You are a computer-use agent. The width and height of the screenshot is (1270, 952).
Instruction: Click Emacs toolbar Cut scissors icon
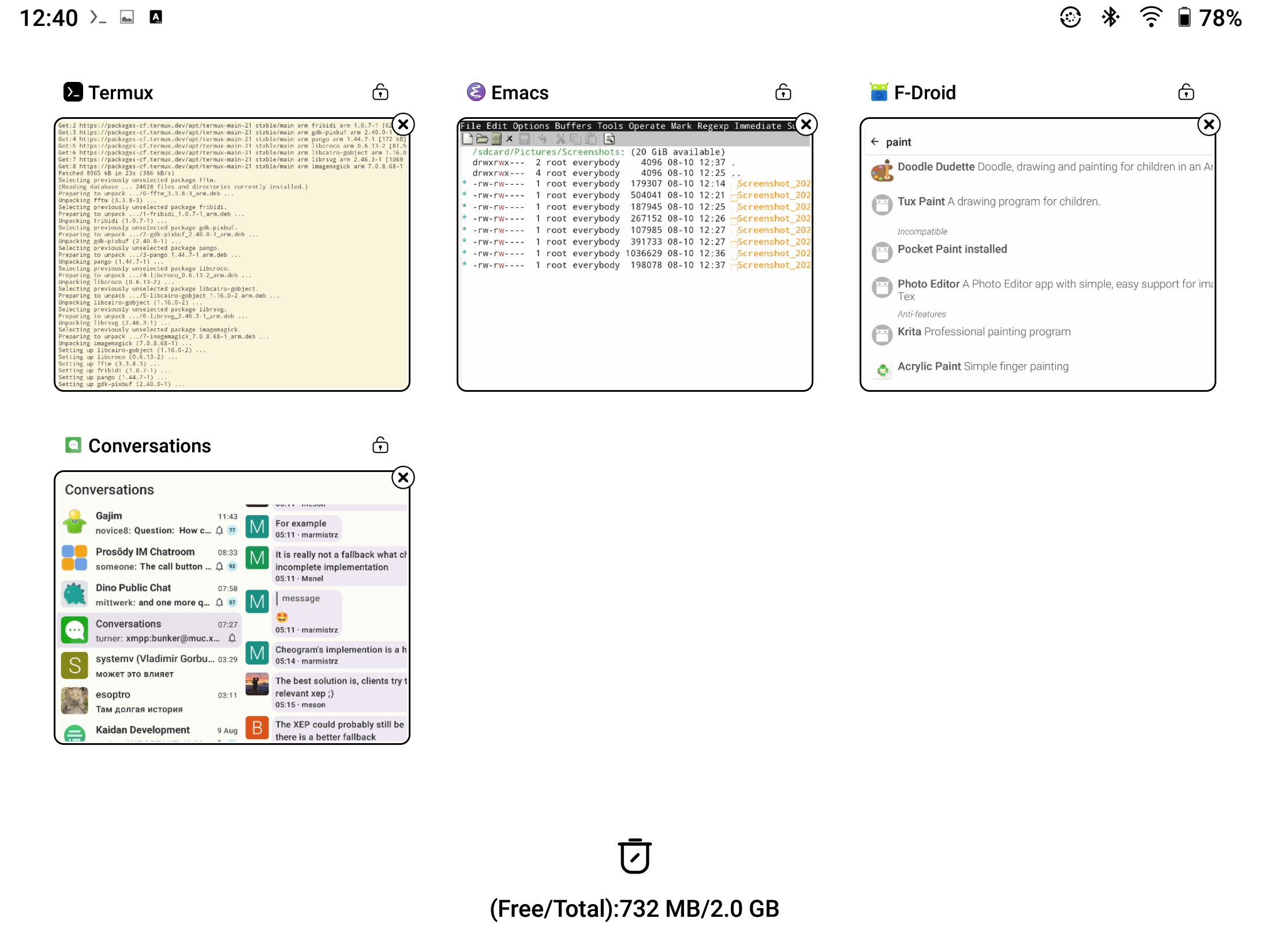[x=561, y=138]
